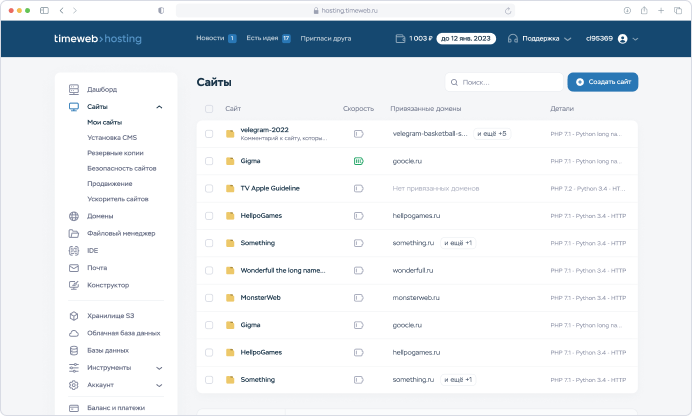
Task: Open the Backups submenu item
Action: (x=115, y=153)
